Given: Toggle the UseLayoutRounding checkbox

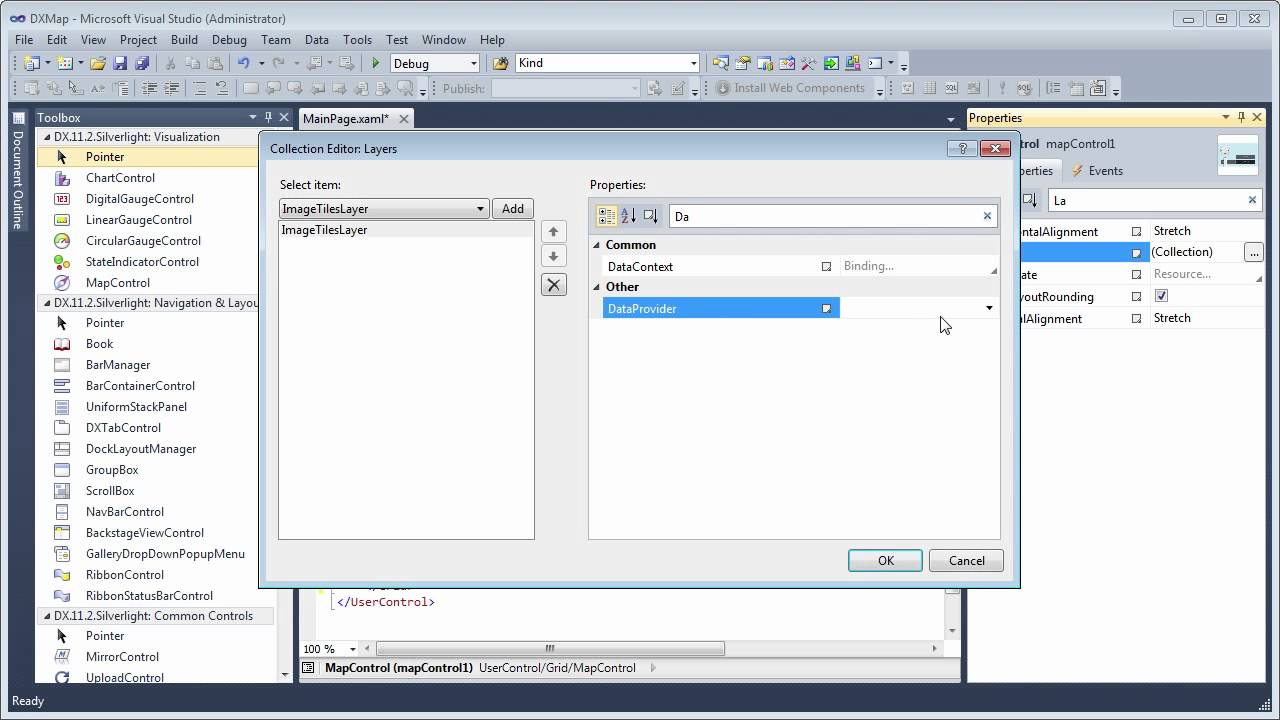Looking at the screenshot, I should pos(1161,296).
